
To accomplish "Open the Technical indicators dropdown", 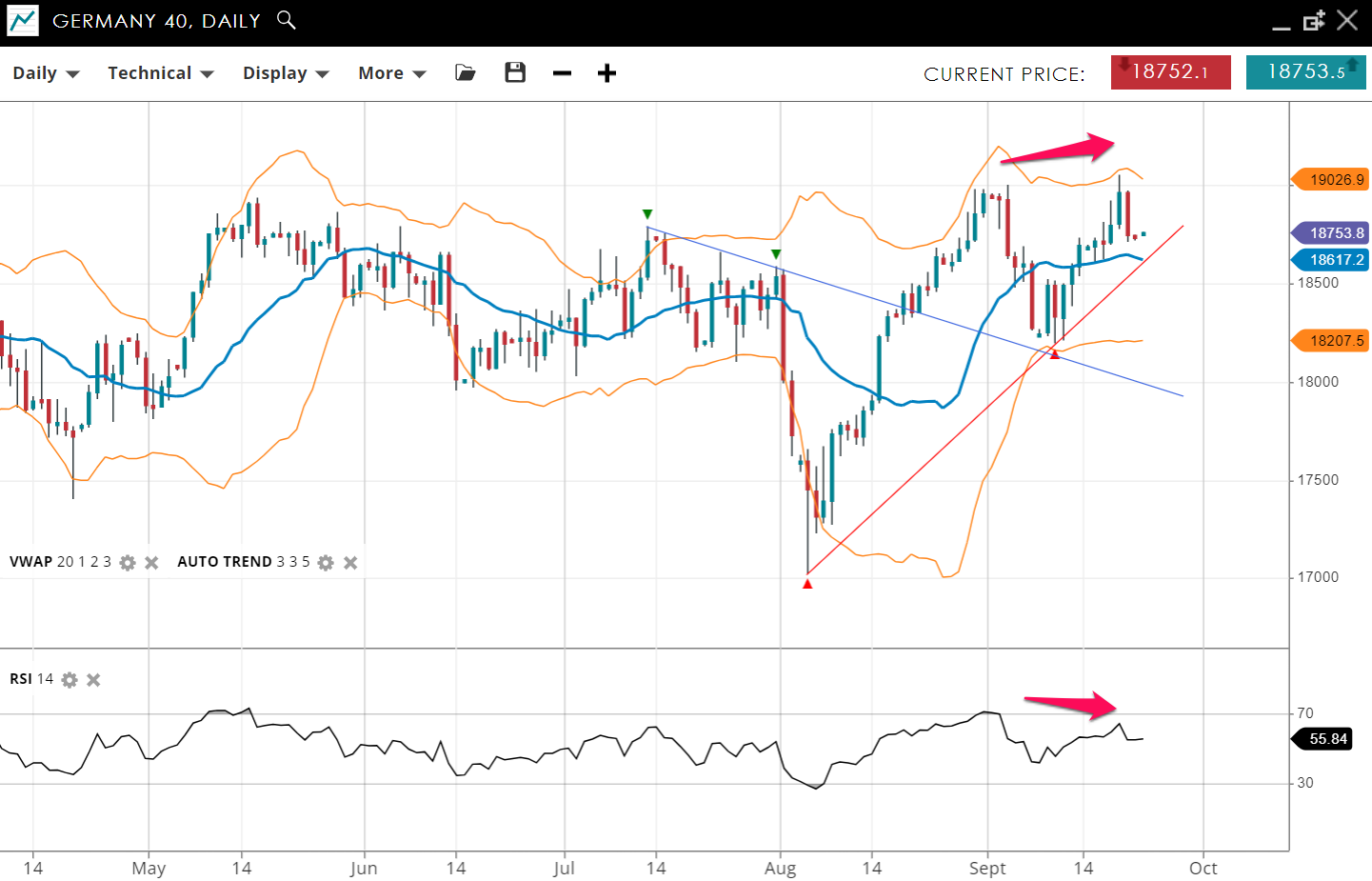I will click(160, 73).
